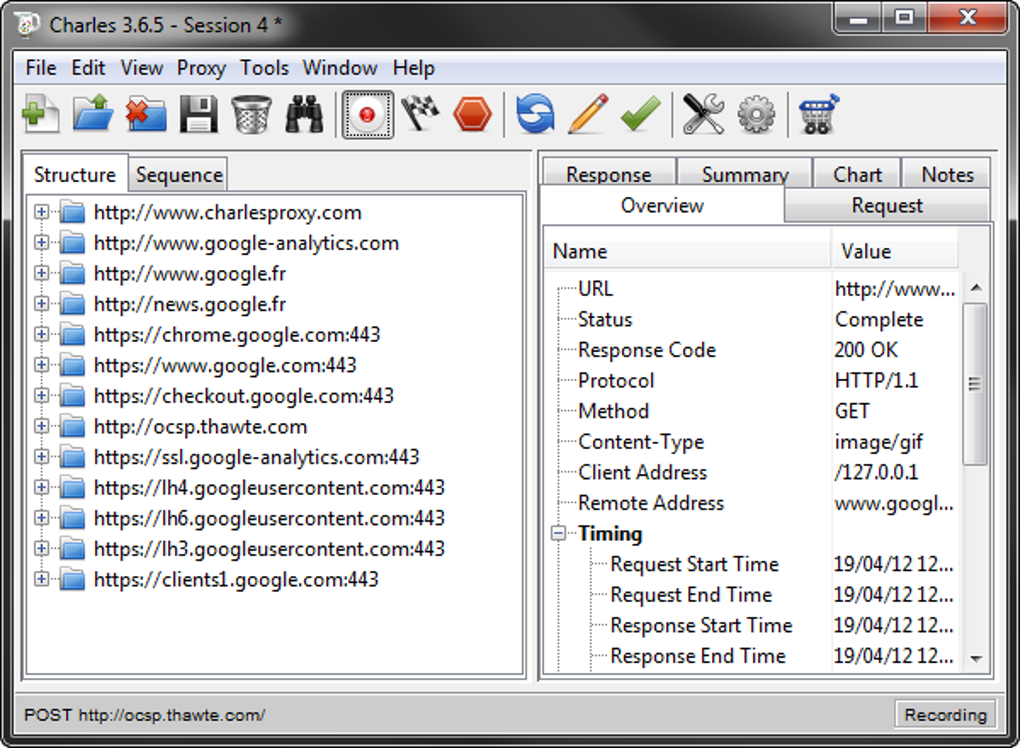Save the session with the floppy disk icon
Image resolution: width=1020 pixels, height=748 pixels.
198,114
